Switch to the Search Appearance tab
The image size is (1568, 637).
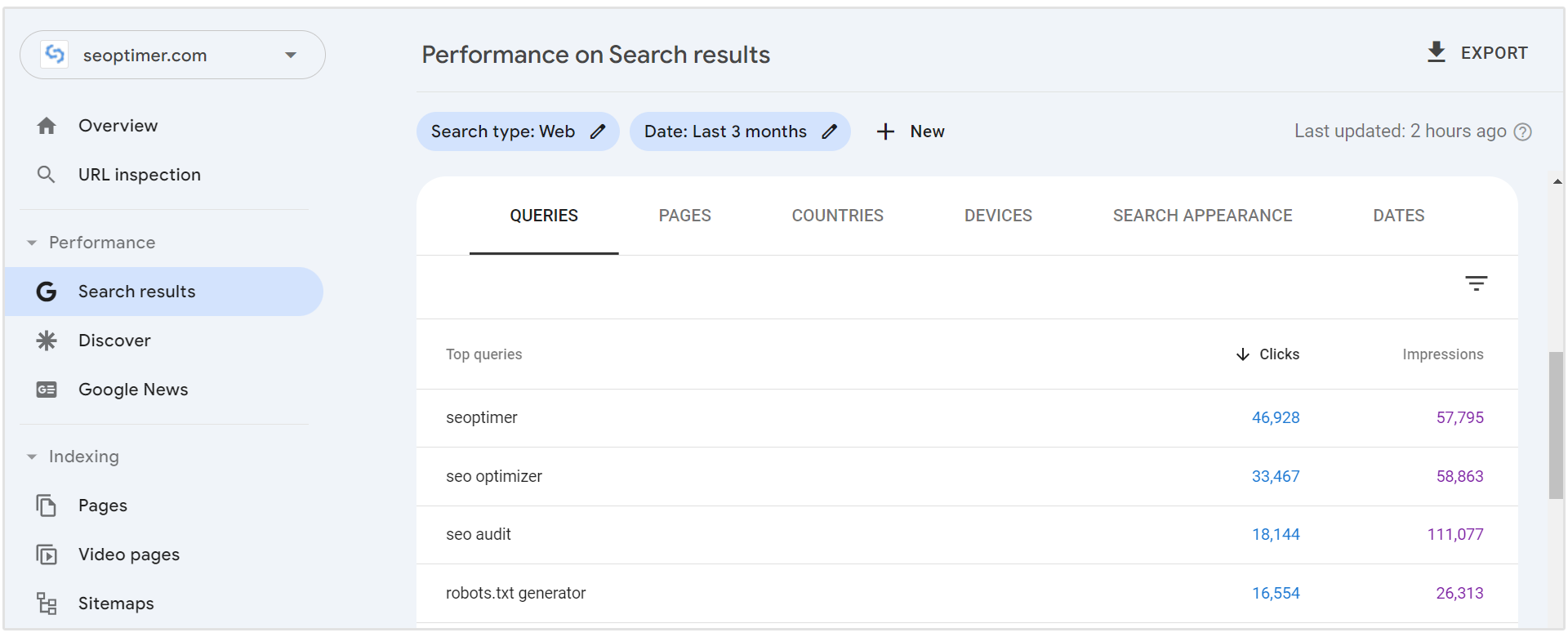1202,216
